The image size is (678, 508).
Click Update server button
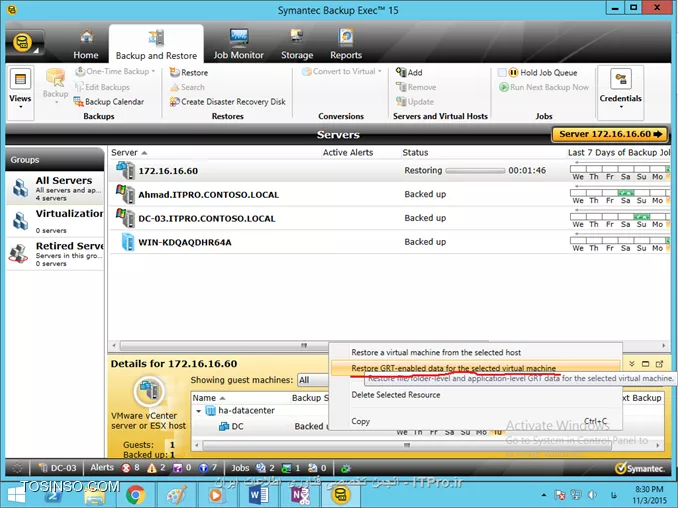(415, 102)
